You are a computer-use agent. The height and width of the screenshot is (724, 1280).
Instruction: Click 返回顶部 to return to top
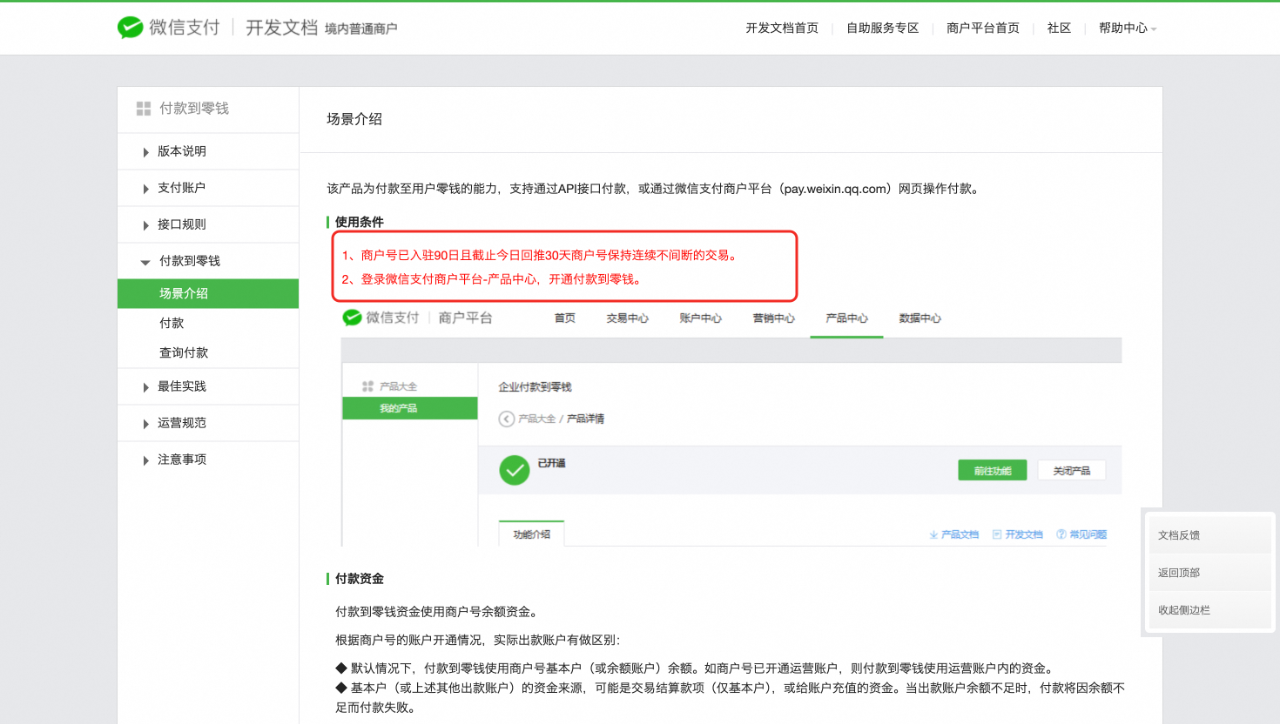point(1210,573)
